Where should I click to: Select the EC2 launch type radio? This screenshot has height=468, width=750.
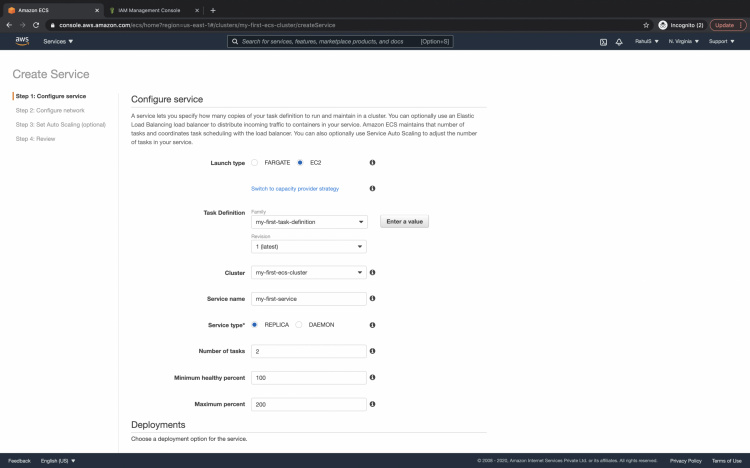point(300,163)
